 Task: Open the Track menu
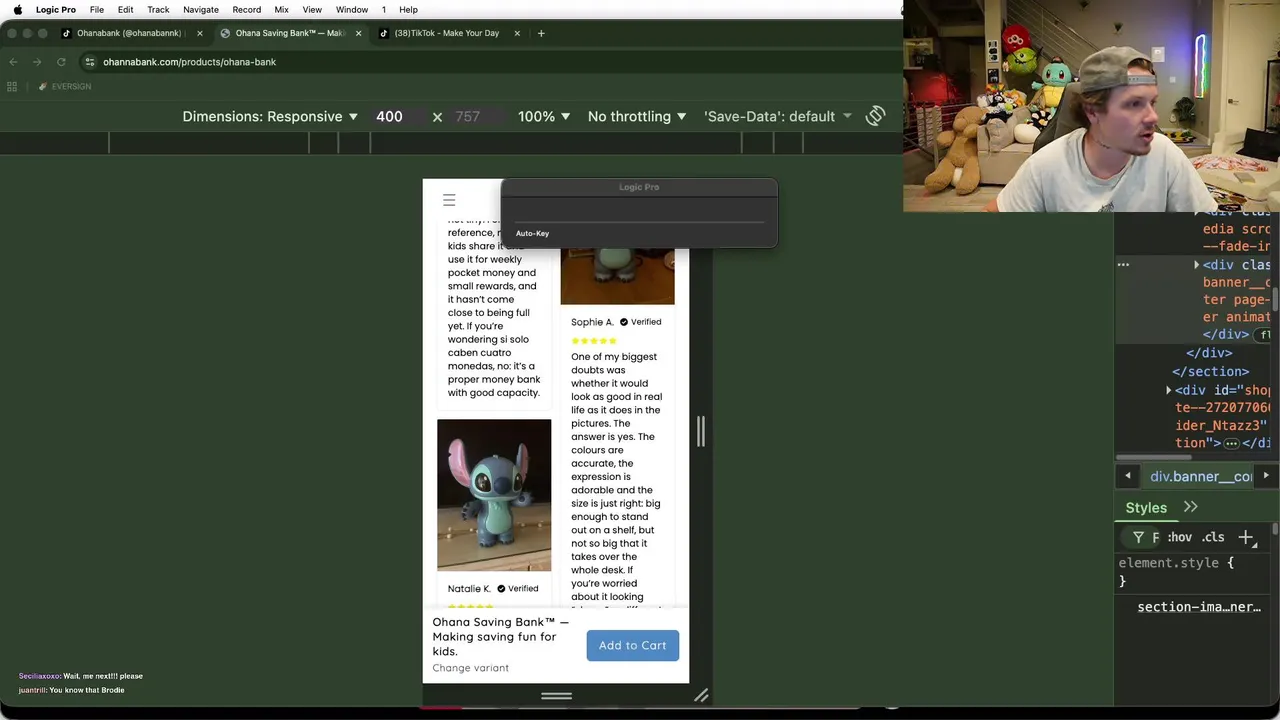(158, 10)
